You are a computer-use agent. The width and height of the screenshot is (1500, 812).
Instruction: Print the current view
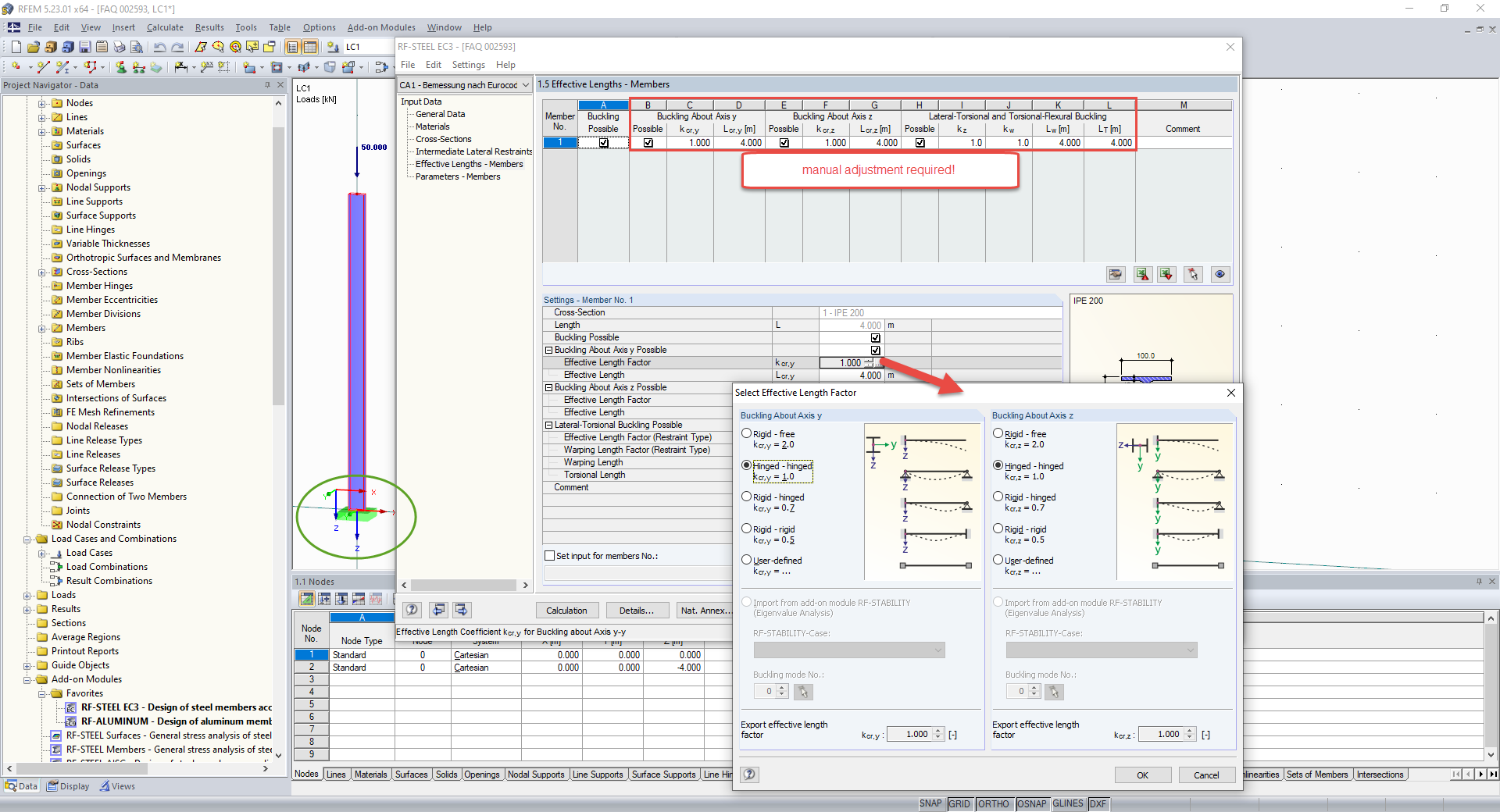point(119,47)
